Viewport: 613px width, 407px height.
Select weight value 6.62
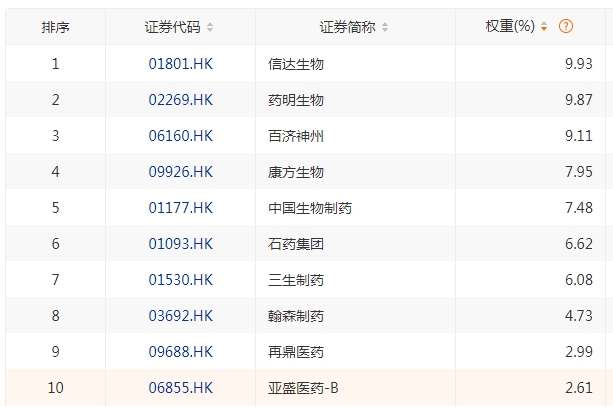coord(579,244)
